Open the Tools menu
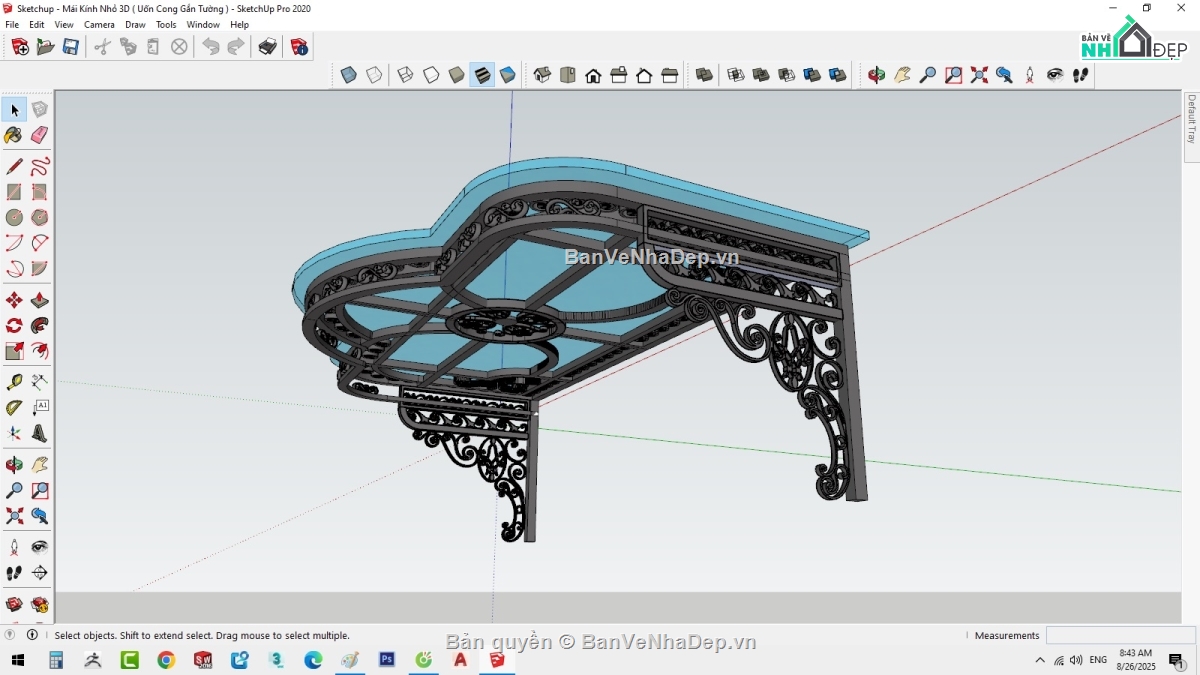The width and height of the screenshot is (1200, 675). [166, 24]
